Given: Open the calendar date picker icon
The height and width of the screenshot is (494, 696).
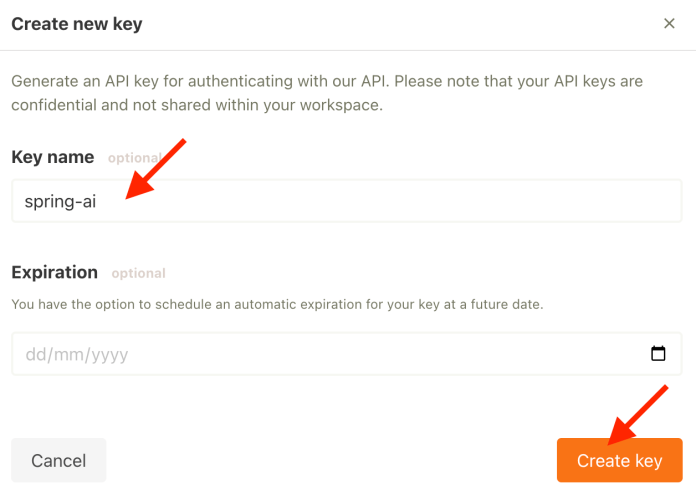Looking at the screenshot, I should (x=658, y=353).
